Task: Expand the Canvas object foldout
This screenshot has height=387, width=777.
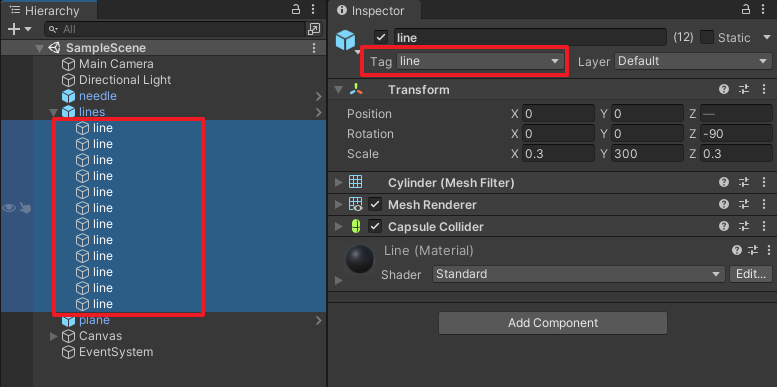Action: point(54,336)
